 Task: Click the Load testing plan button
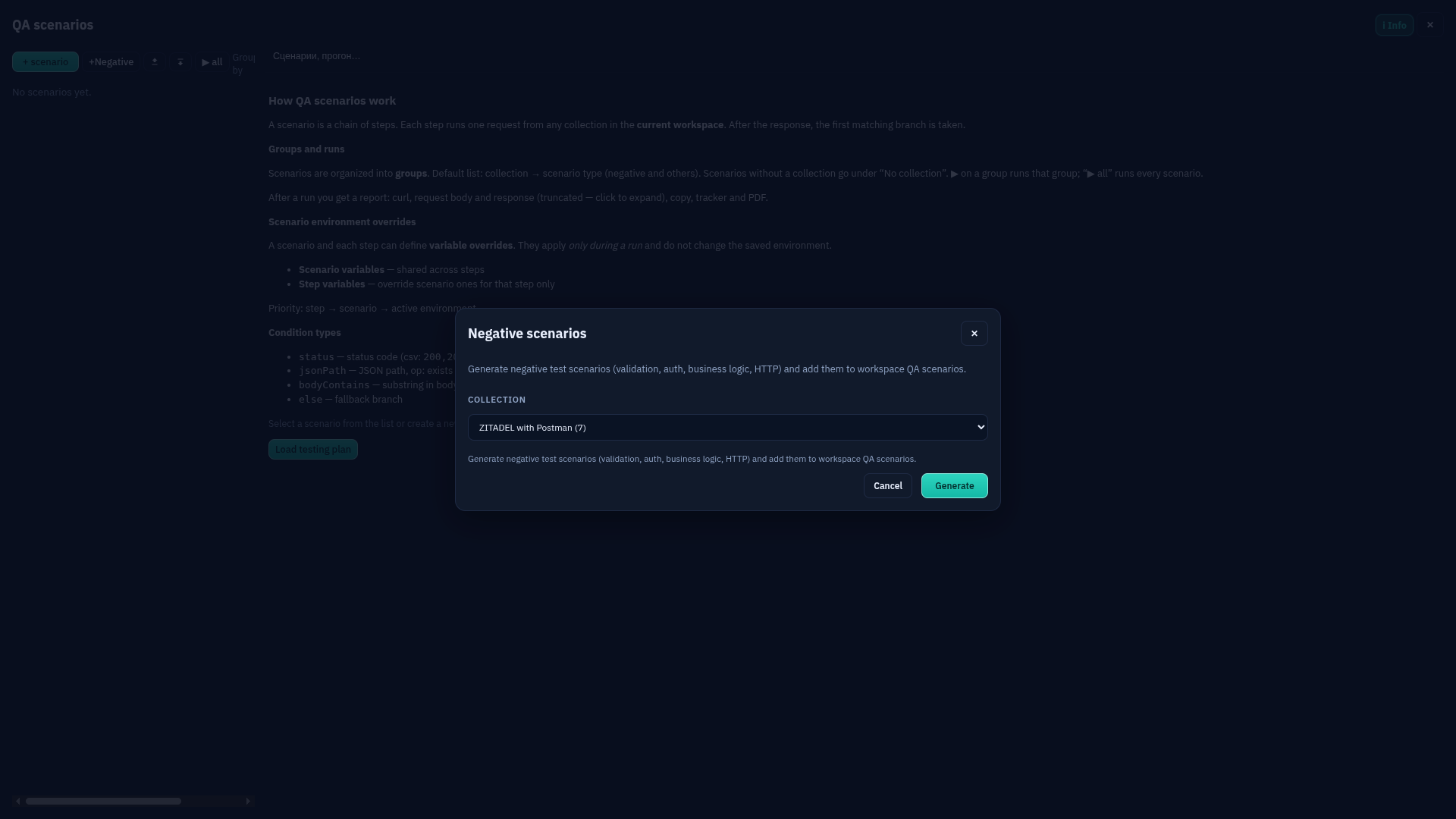(312, 450)
